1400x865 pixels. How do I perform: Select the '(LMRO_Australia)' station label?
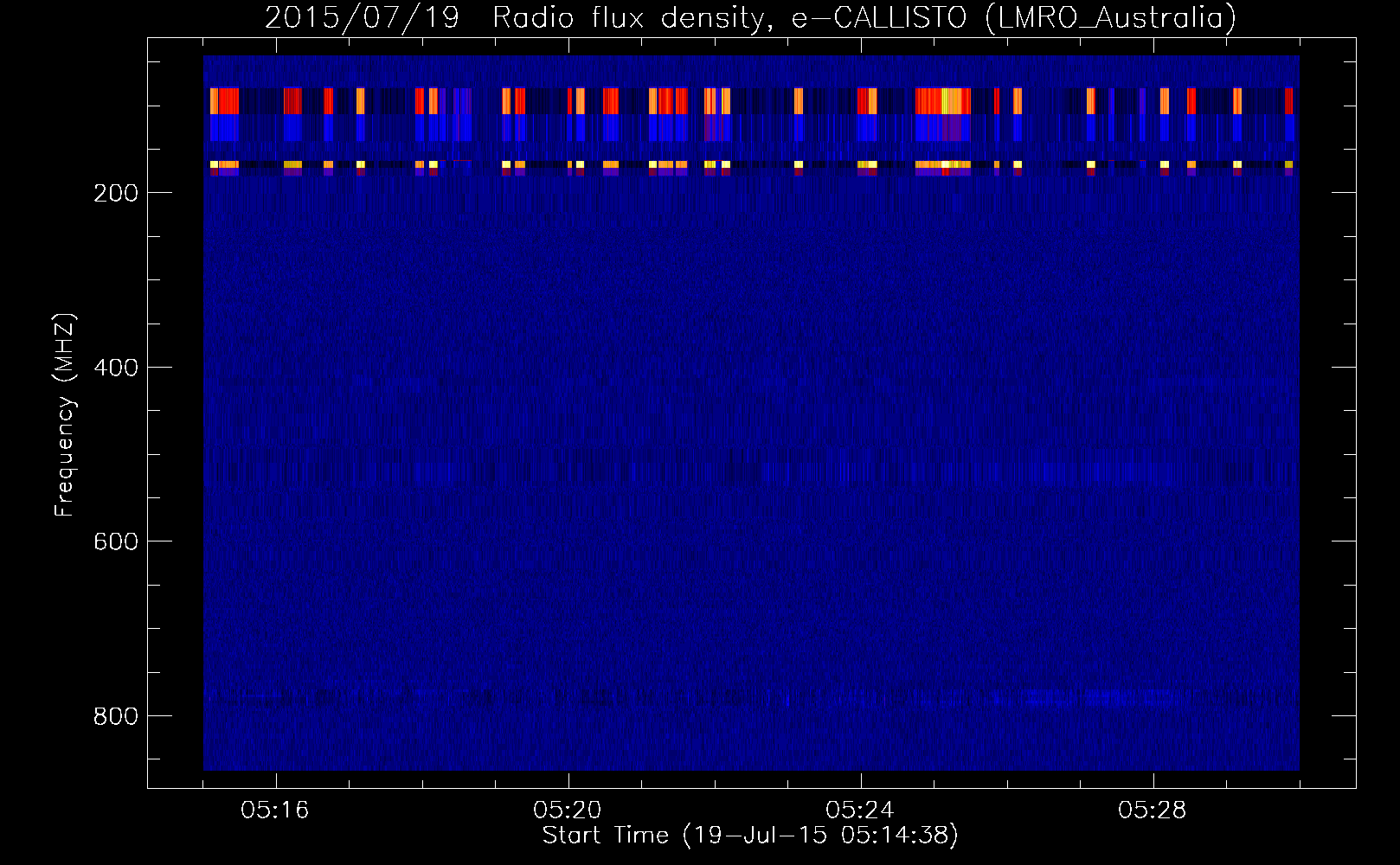click(x=1111, y=18)
